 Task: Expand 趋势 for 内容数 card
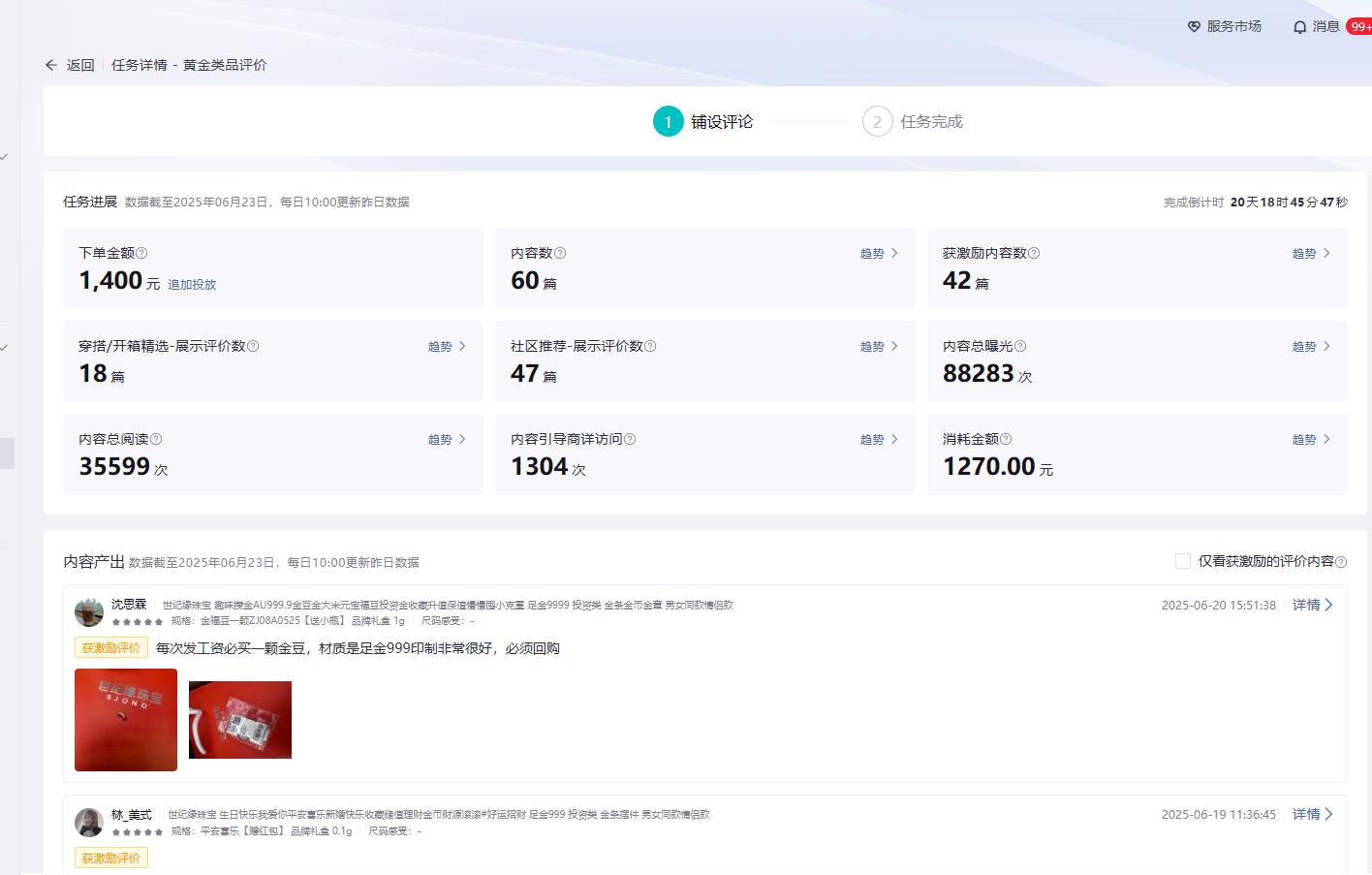pyautogui.click(x=879, y=253)
